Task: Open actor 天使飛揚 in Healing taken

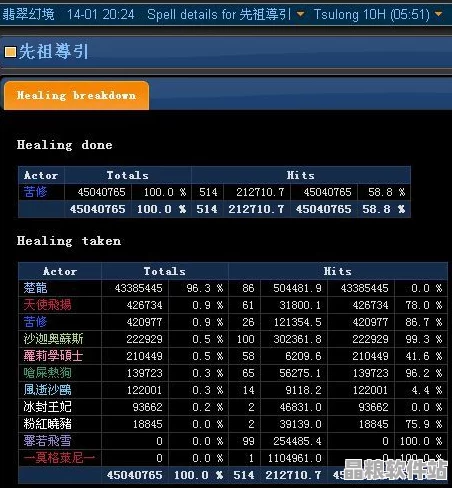Action: 47,305
